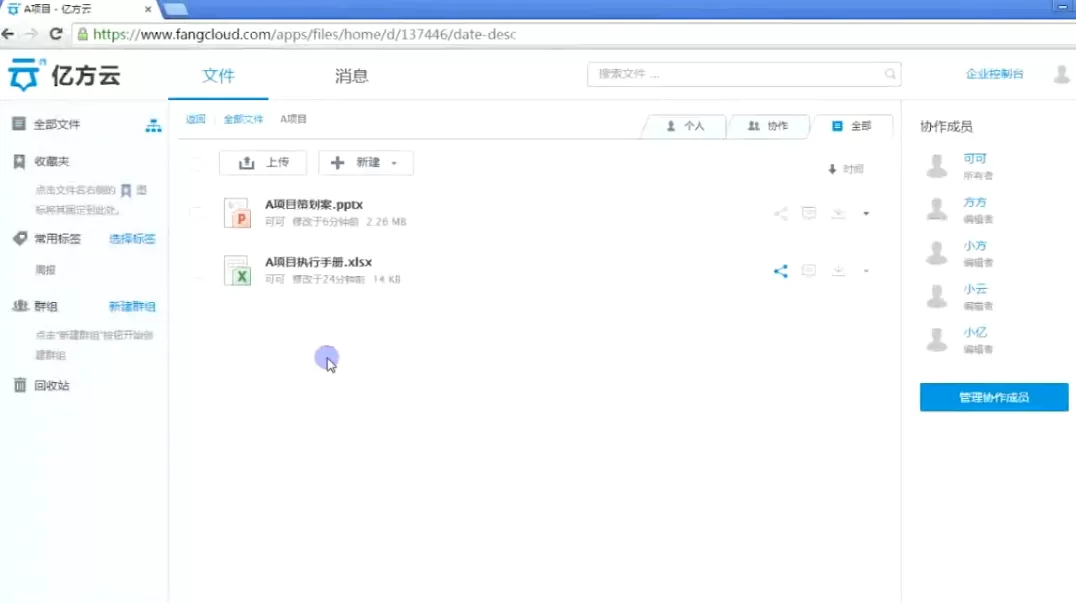Open member name 方方
1076x604 pixels.
[974, 202]
